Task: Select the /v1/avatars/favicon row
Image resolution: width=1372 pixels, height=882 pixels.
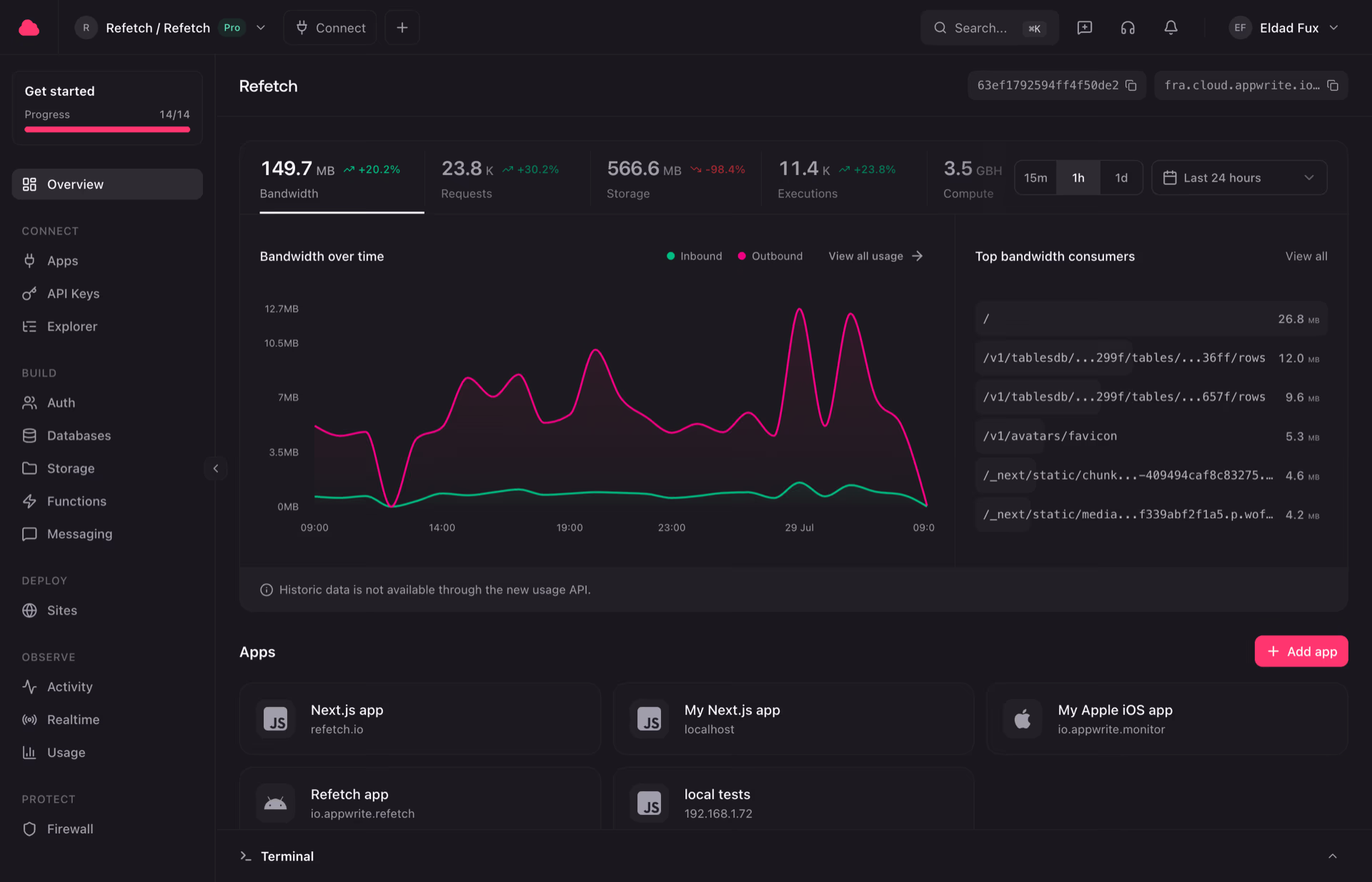Action: [x=1151, y=436]
